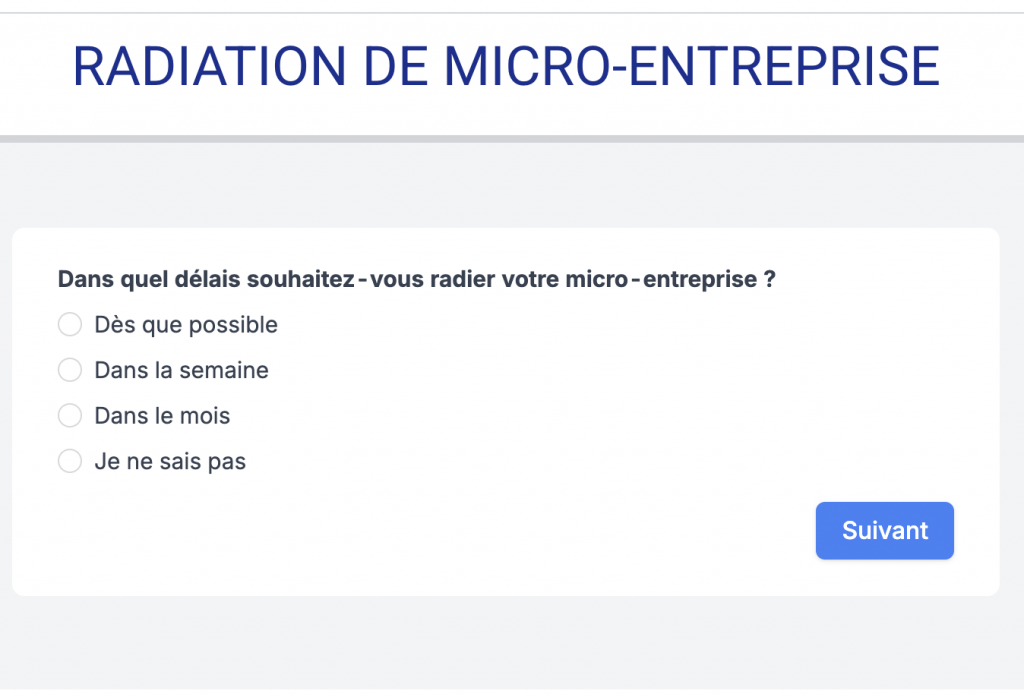1024x697 pixels.
Task: Click the question mark ending the question
Action: point(769,280)
